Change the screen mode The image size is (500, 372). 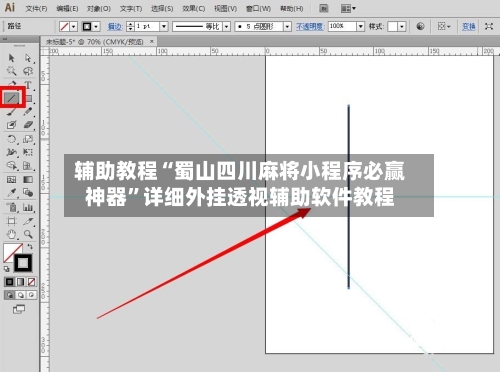click(19, 309)
